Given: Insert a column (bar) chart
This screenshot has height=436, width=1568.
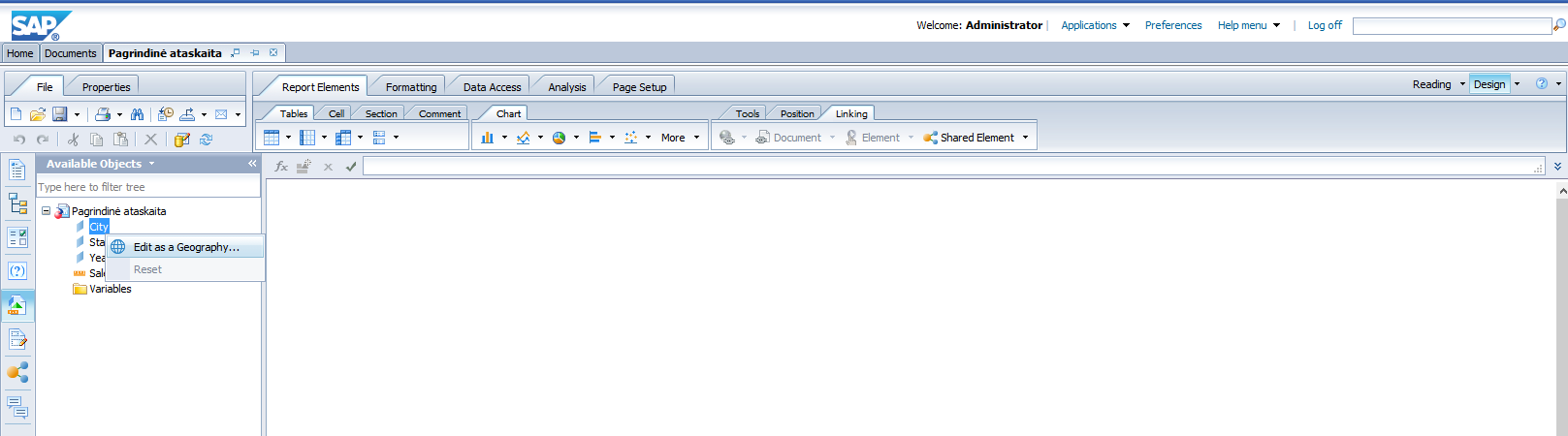Looking at the screenshot, I should coord(487,138).
